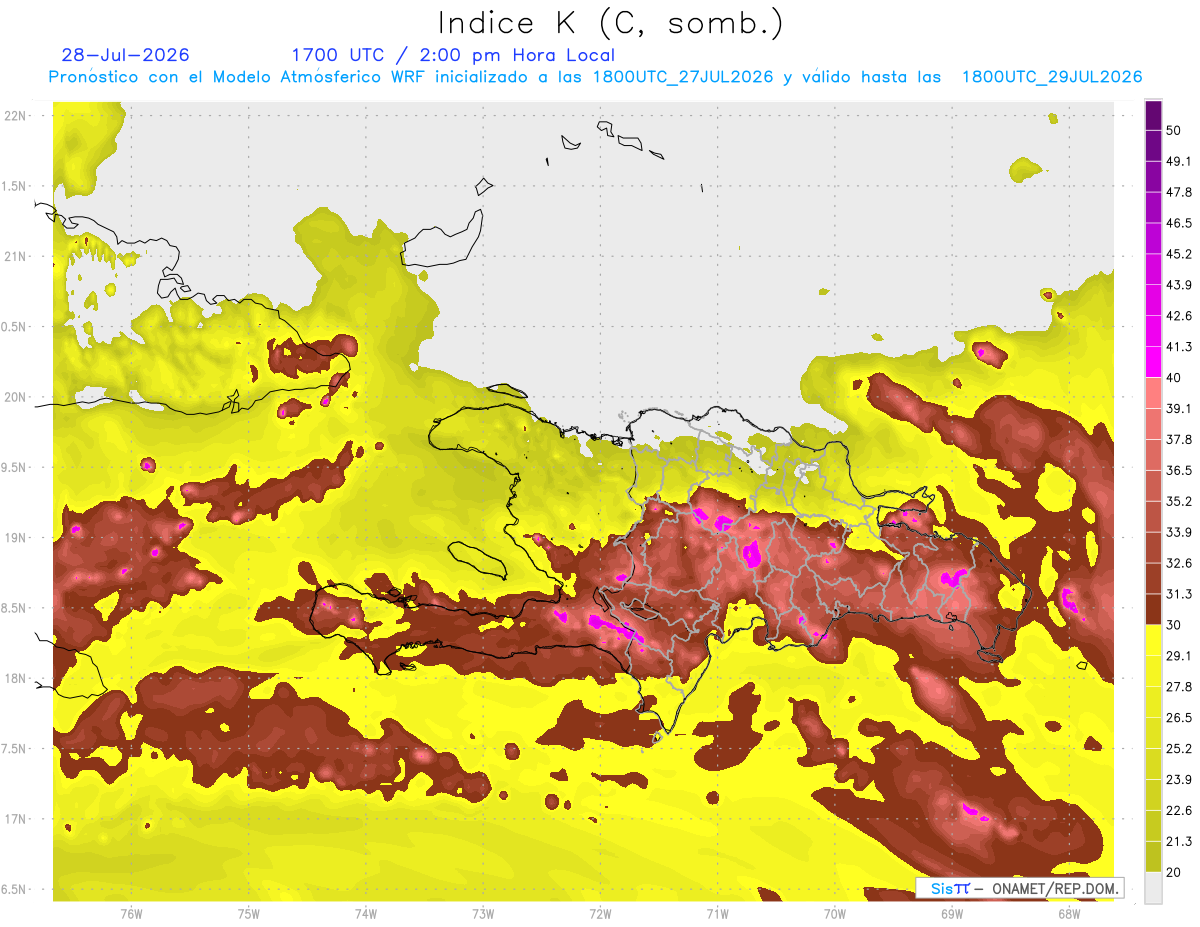Select the '23.9' legend label

(1179, 780)
